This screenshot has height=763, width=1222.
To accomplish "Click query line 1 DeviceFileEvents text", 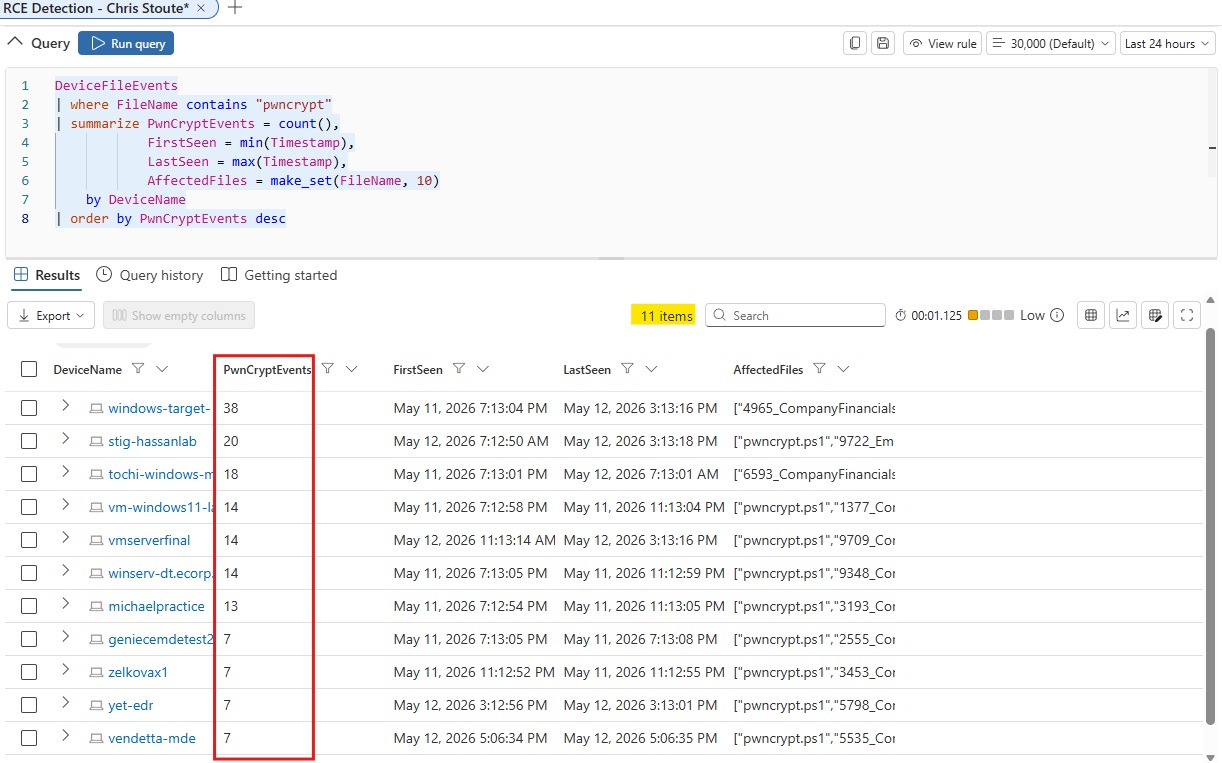I will pyautogui.click(x=116, y=85).
